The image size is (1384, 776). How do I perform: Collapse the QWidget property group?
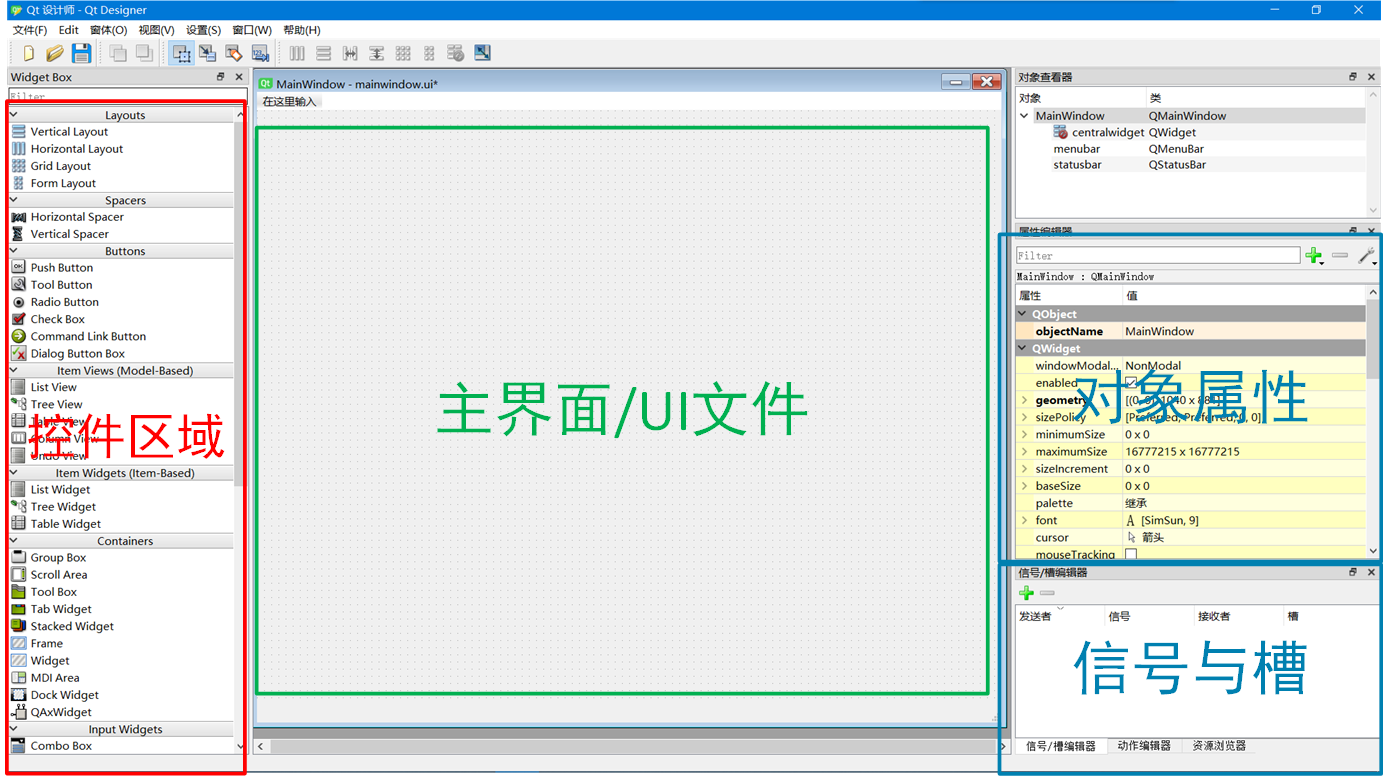(x=1023, y=348)
